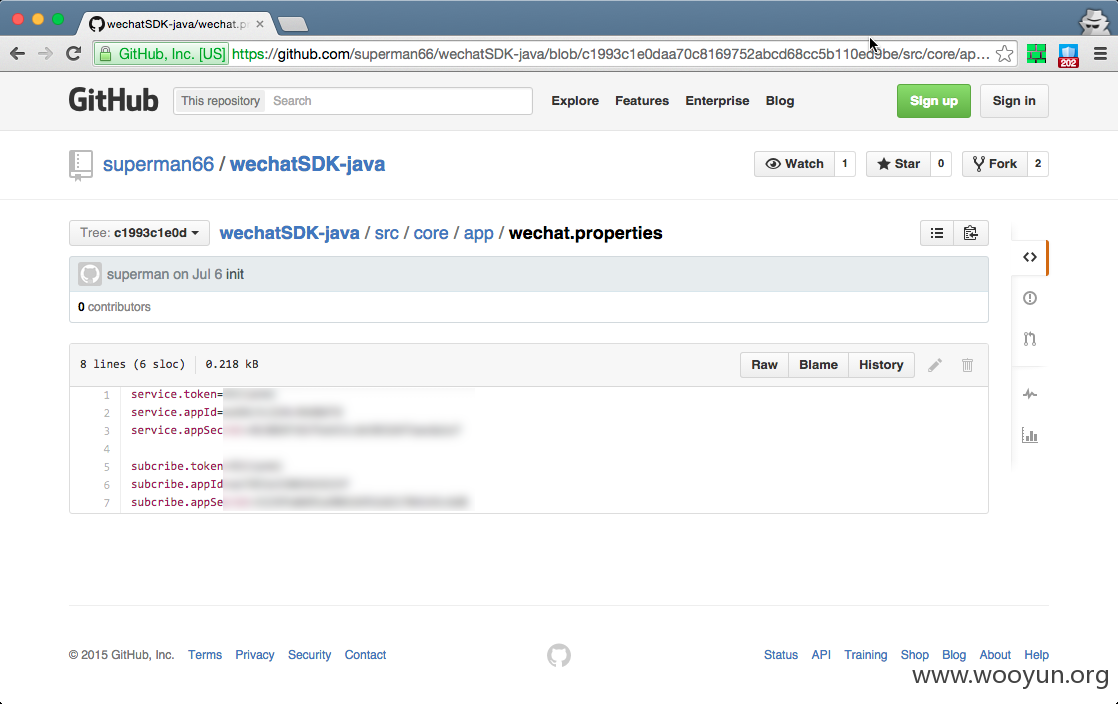The width and height of the screenshot is (1118, 704).
Task: Click the This repository search scope label
Action: coord(220,101)
